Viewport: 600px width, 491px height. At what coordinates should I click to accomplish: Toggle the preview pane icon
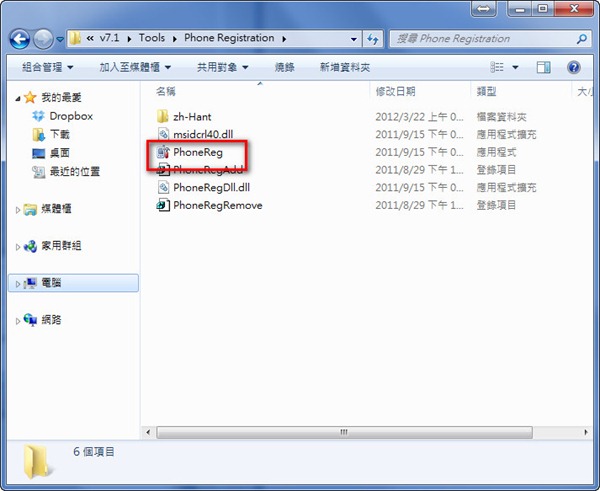[543, 68]
